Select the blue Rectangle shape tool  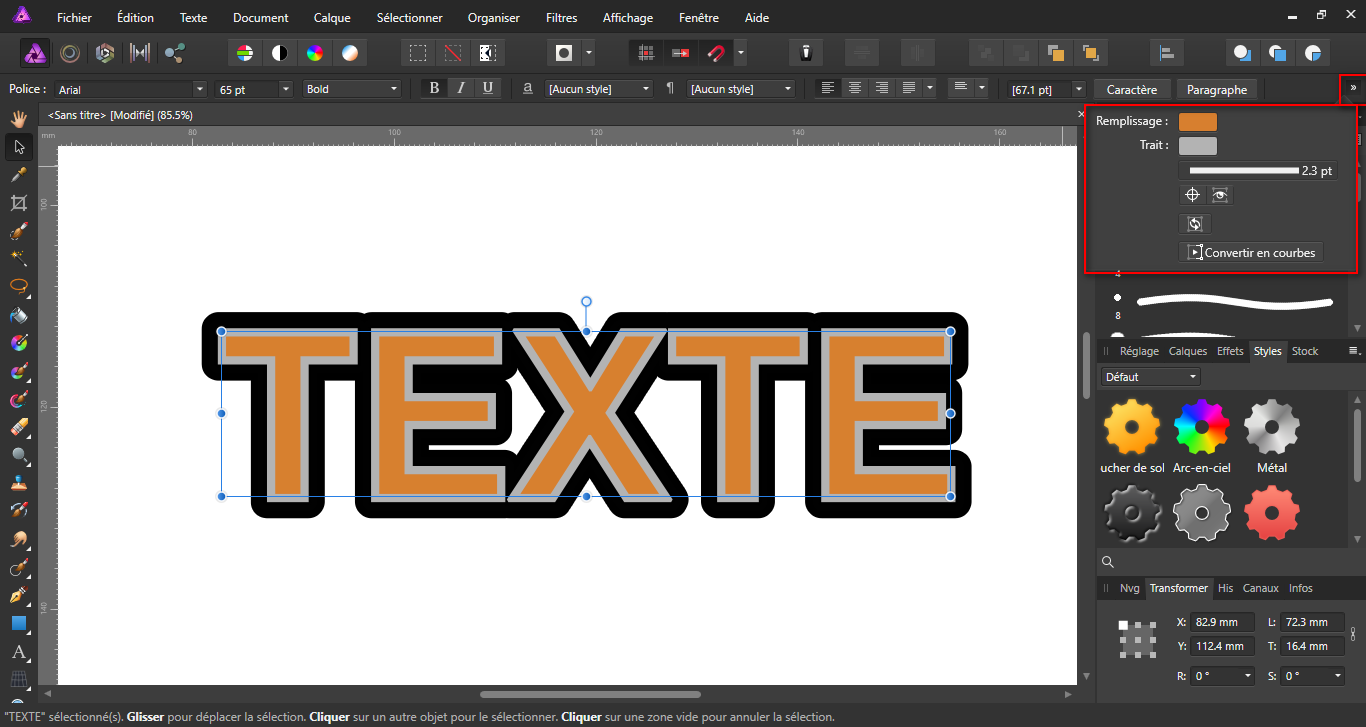pyautogui.click(x=18, y=624)
